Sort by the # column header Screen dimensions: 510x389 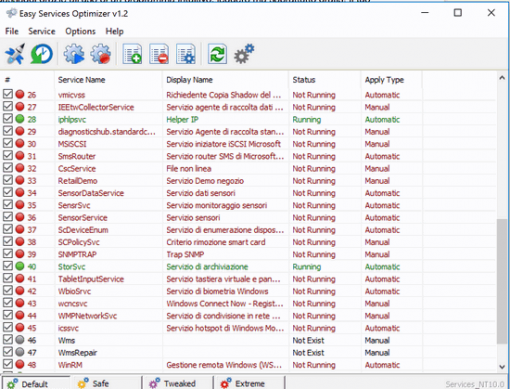(x=27, y=80)
